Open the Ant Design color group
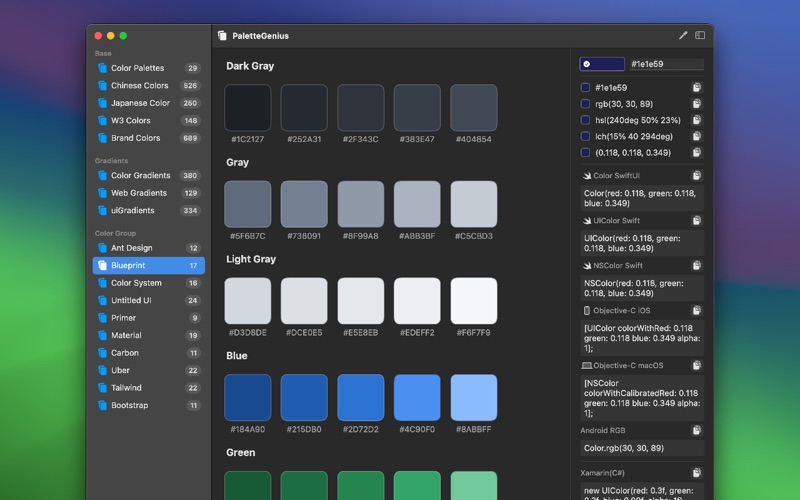Screen dimensions: 800x500 click(x=131, y=248)
